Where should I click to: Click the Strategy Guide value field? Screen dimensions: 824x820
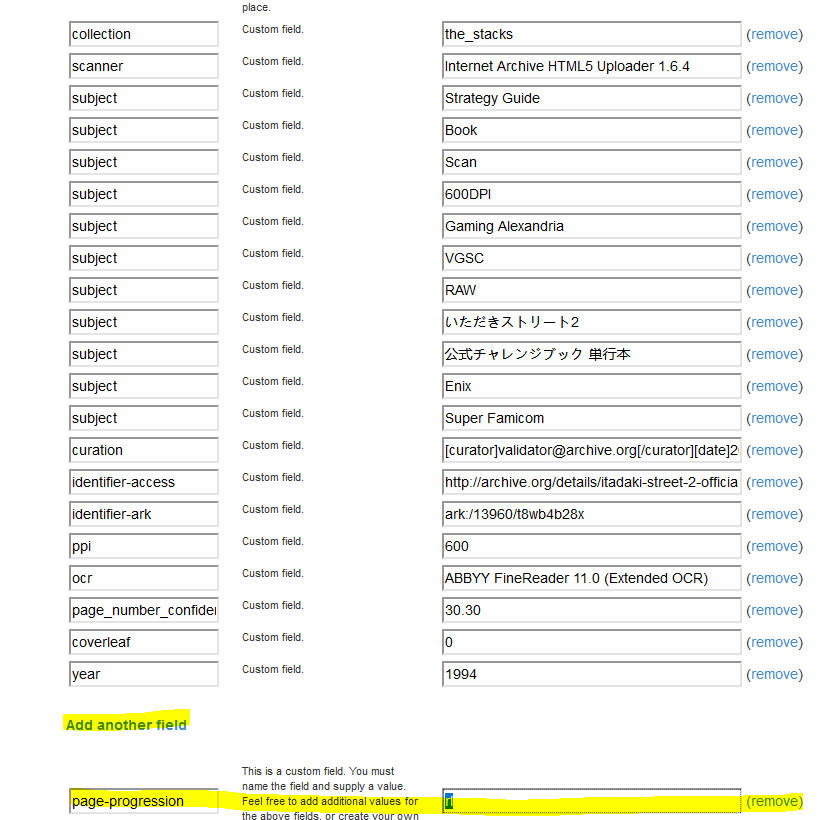pyautogui.click(x=592, y=98)
